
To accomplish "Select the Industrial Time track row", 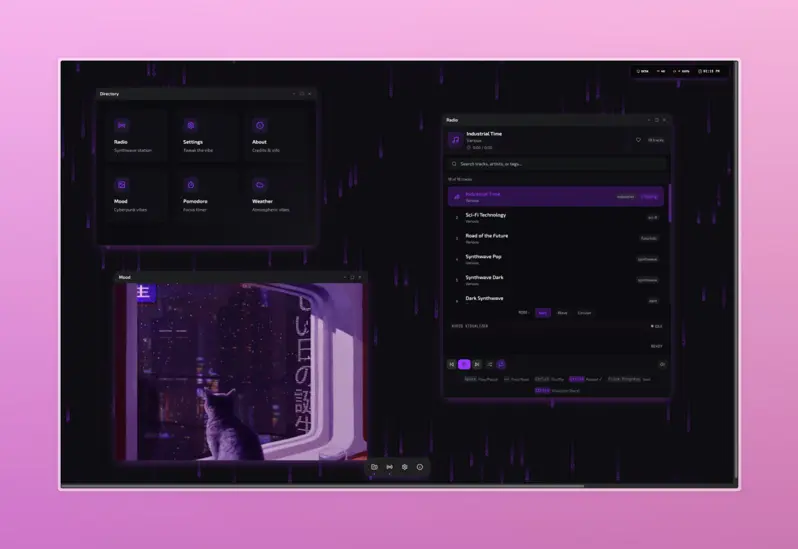I will 556,196.
